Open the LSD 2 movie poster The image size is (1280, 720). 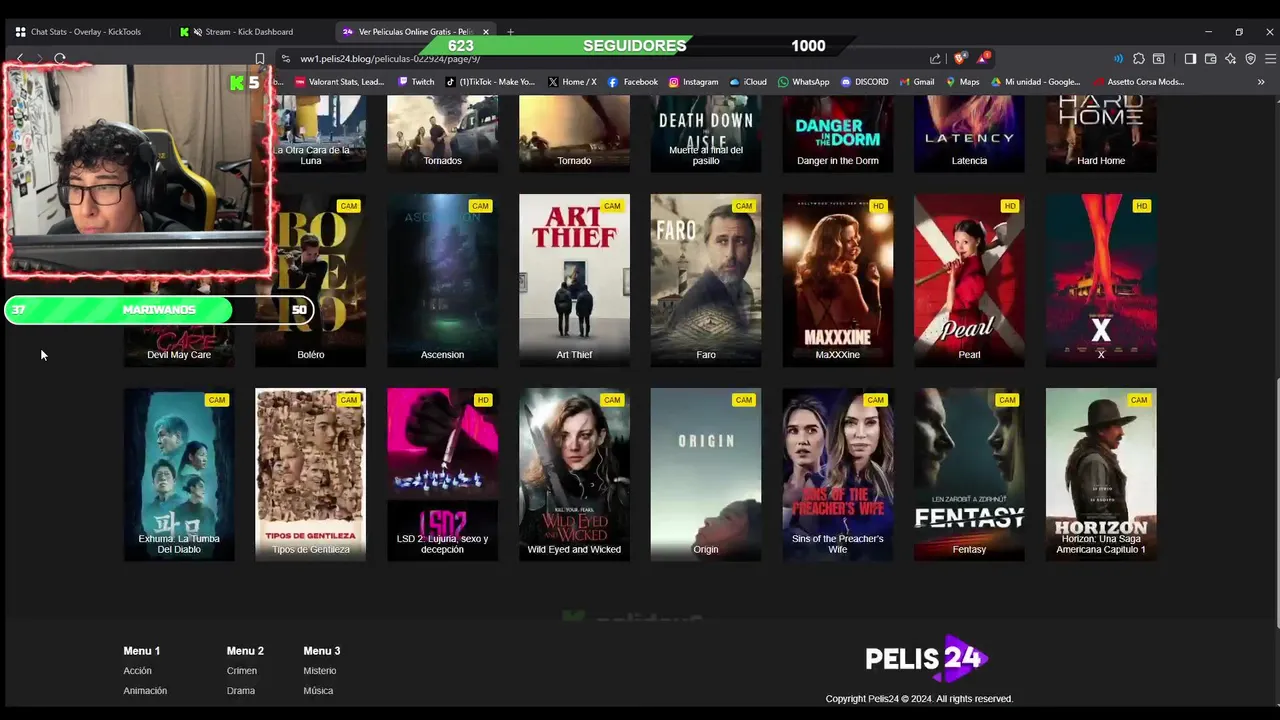pyautogui.click(x=442, y=474)
